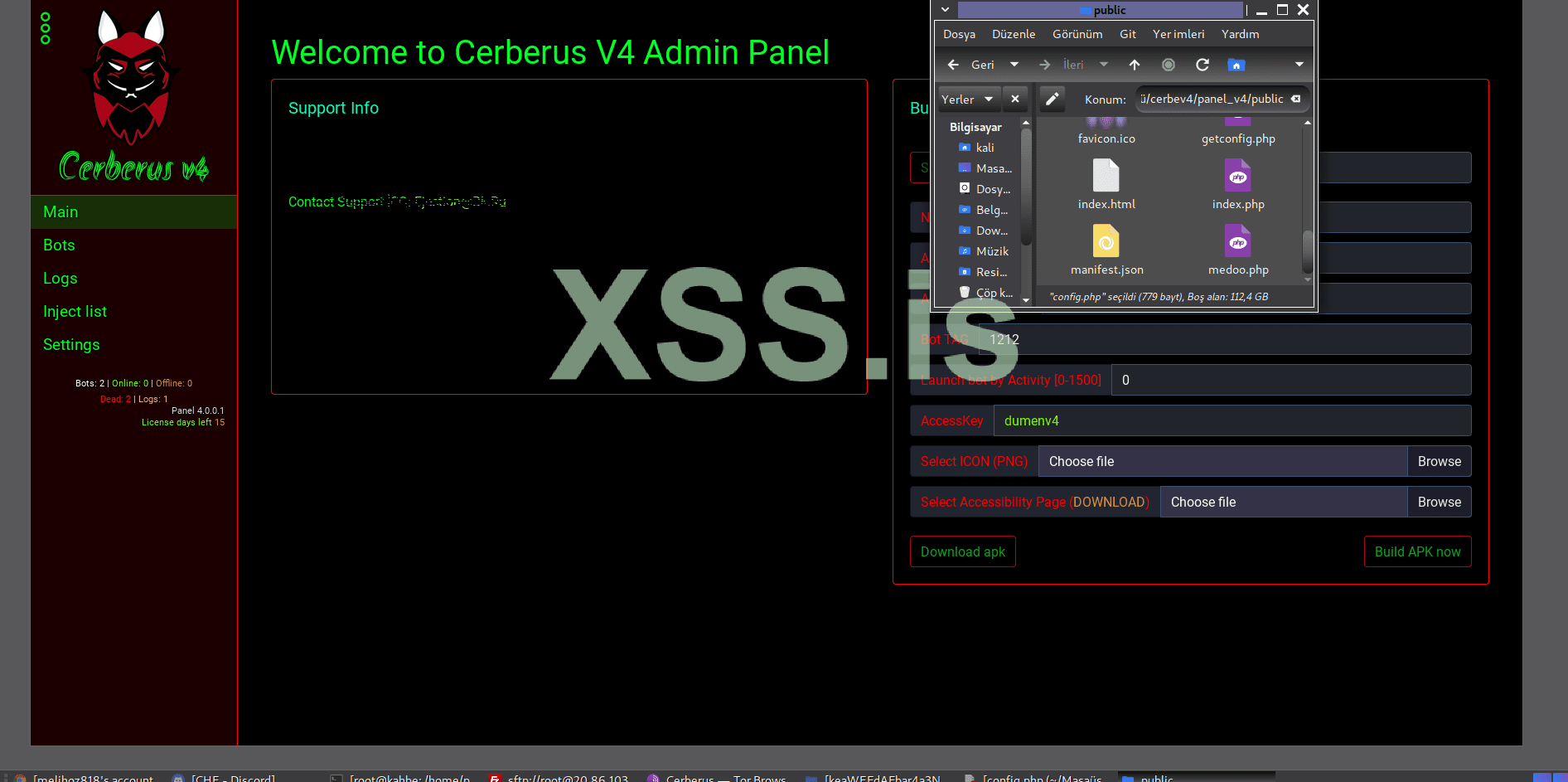Viewport: 1568px width, 782px height.
Task: Select the index.html file icon
Action: [1106, 176]
